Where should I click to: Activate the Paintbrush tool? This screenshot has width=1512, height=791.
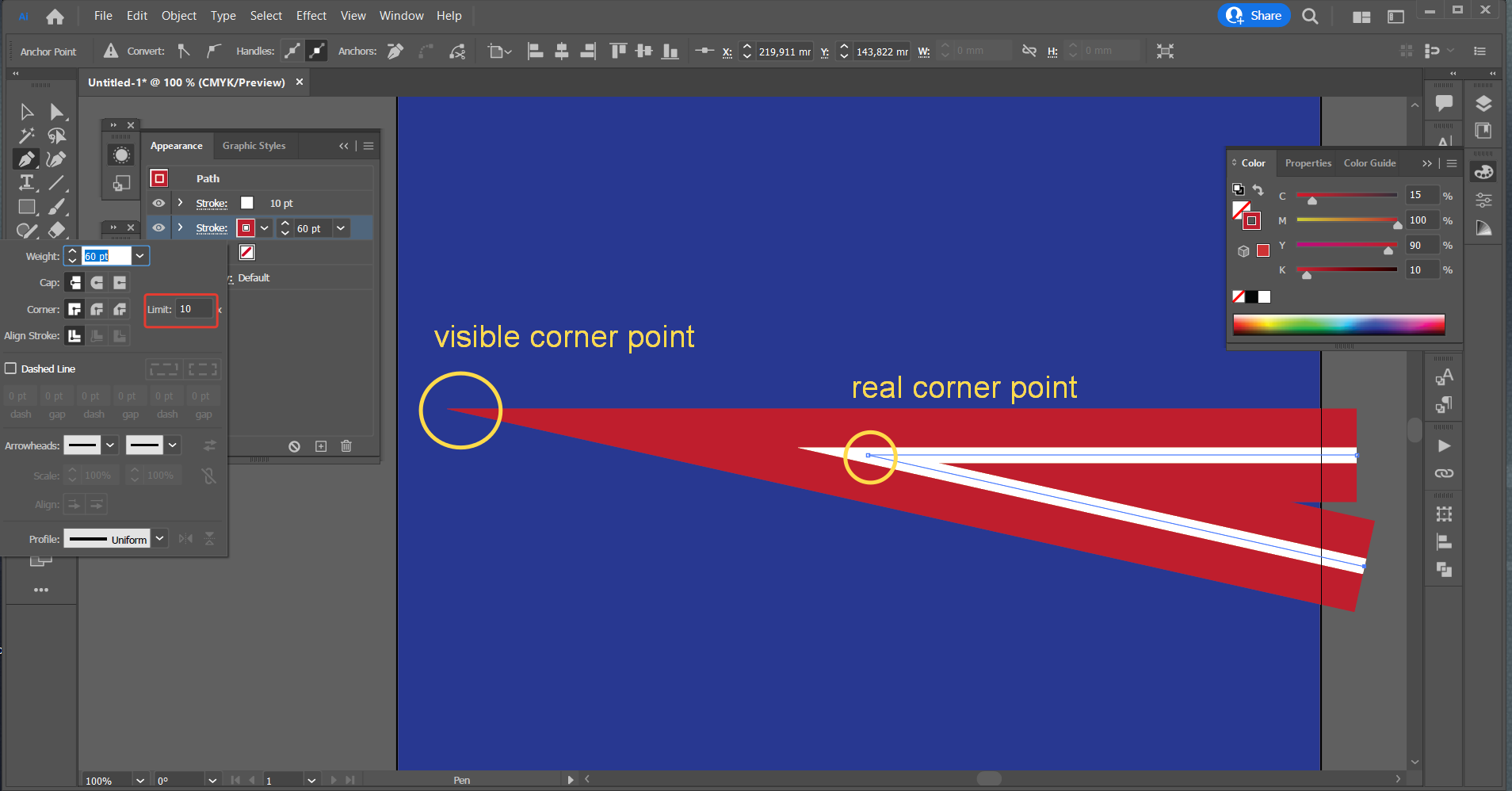tap(56, 207)
